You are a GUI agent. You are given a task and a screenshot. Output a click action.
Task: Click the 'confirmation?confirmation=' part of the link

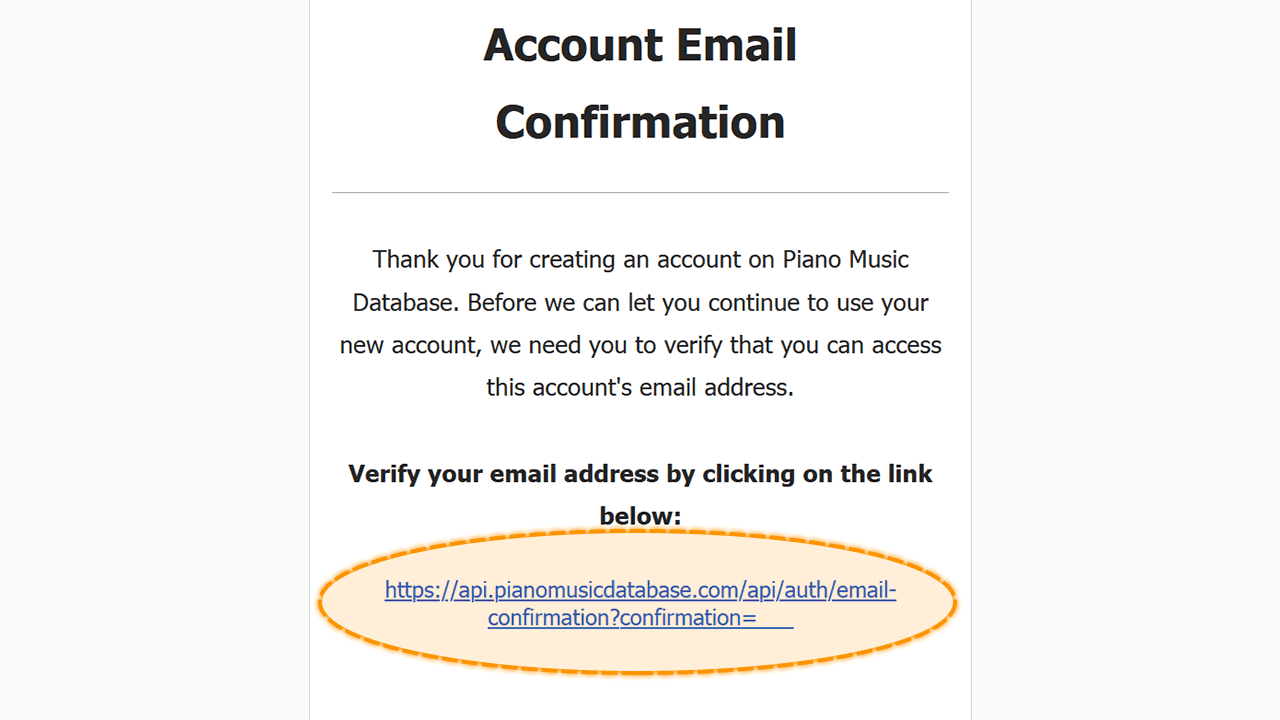pyautogui.click(x=622, y=618)
